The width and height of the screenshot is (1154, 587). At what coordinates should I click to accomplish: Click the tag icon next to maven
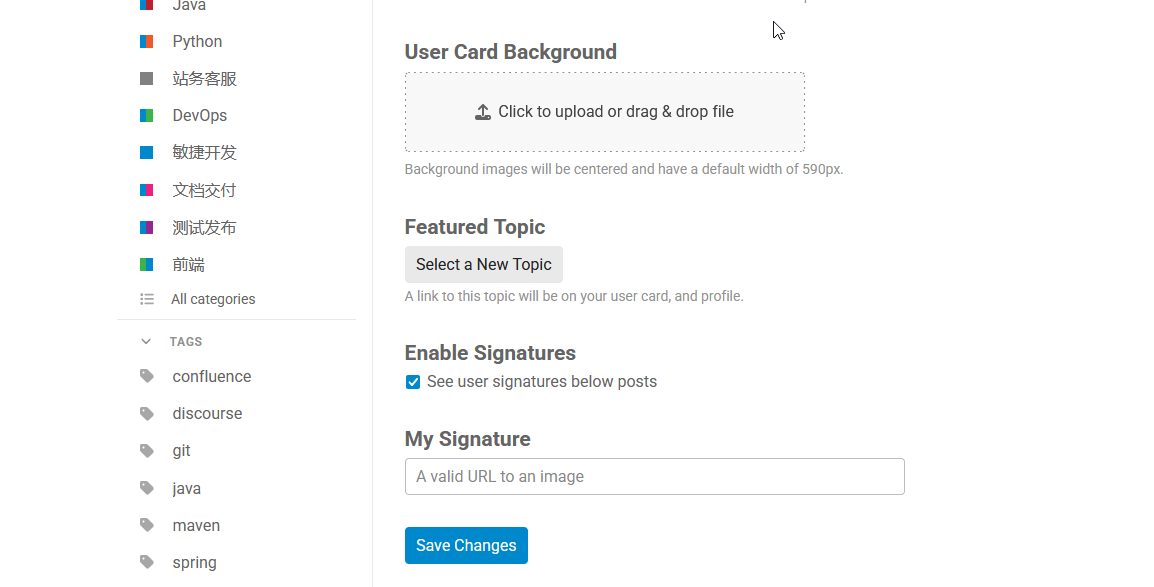click(147, 525)
